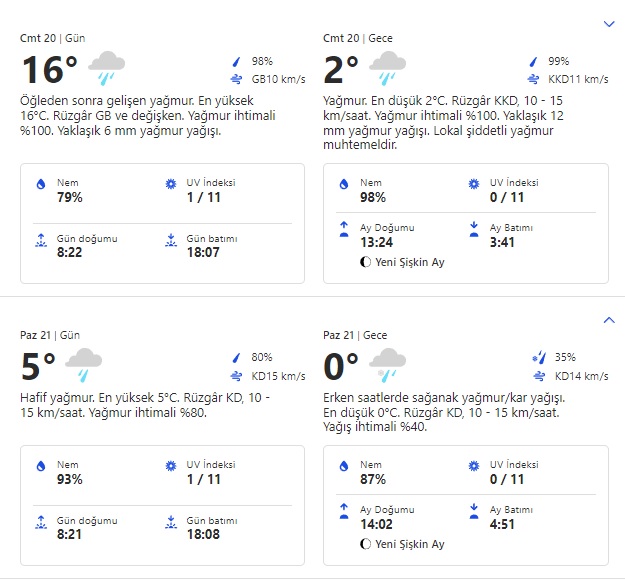Image resolution: width=625 pixels, height=580 pixels.
Task: Collapse the Cmt 20 forecast section chevron
Action: click(608, 23)
